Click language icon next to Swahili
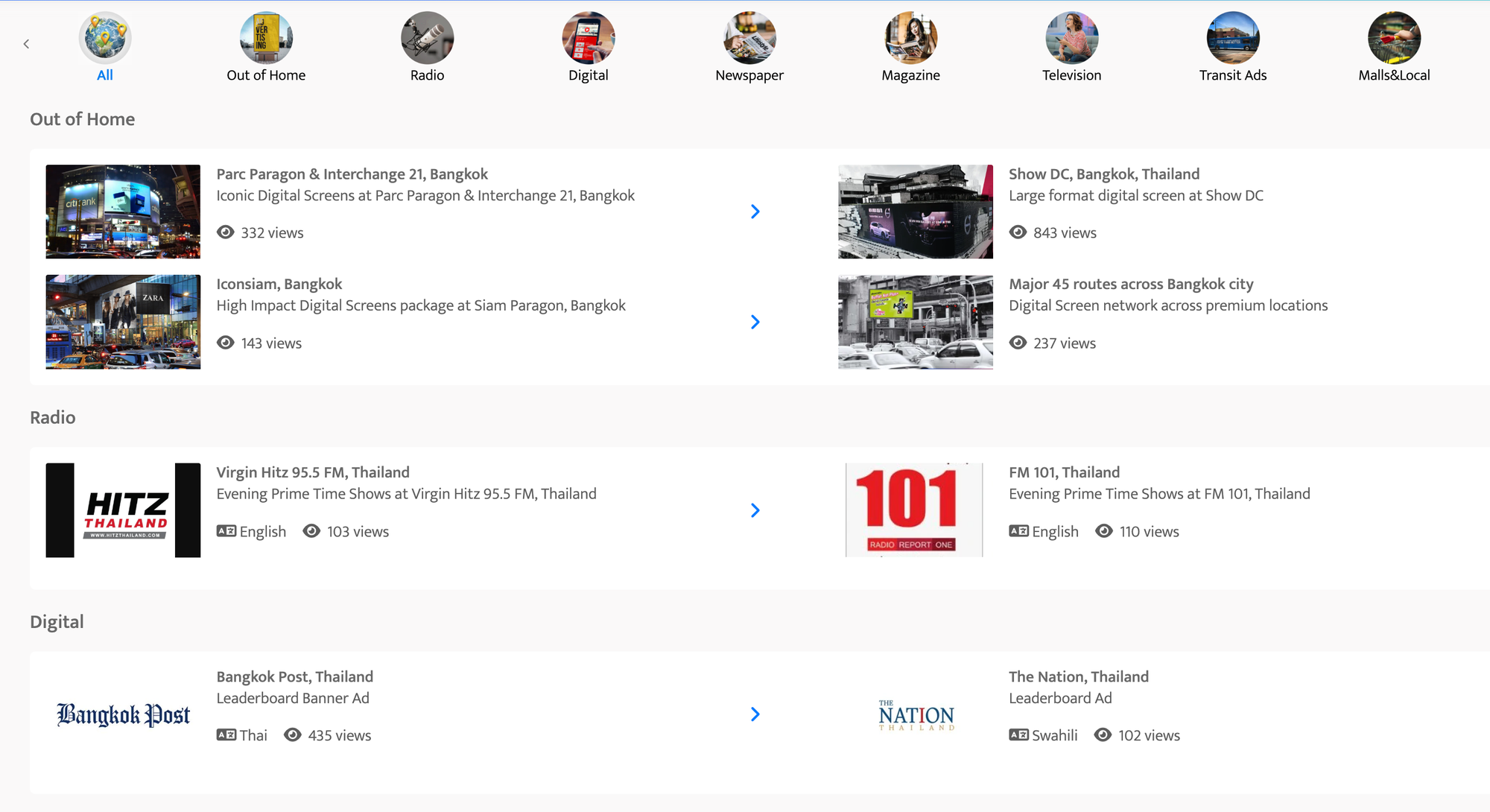The width and height of the screenshot is (1490, 812). (x=1018, y=735)
